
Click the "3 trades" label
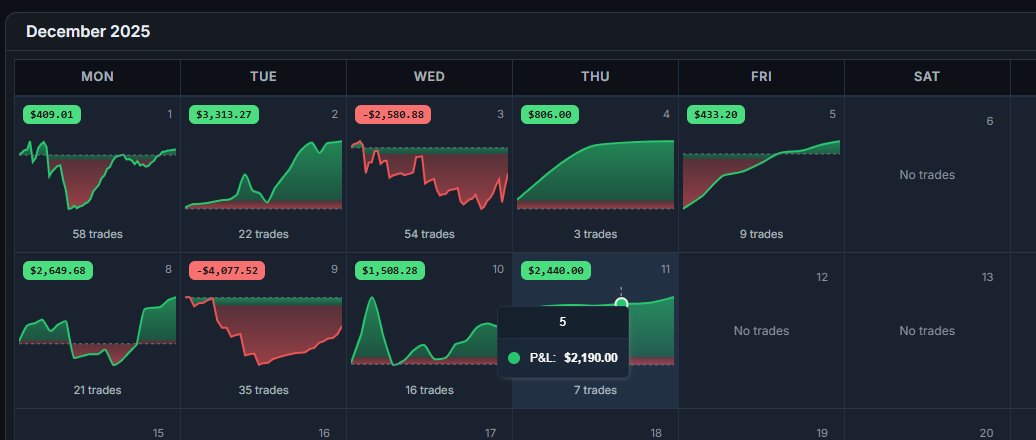(595, 234)
